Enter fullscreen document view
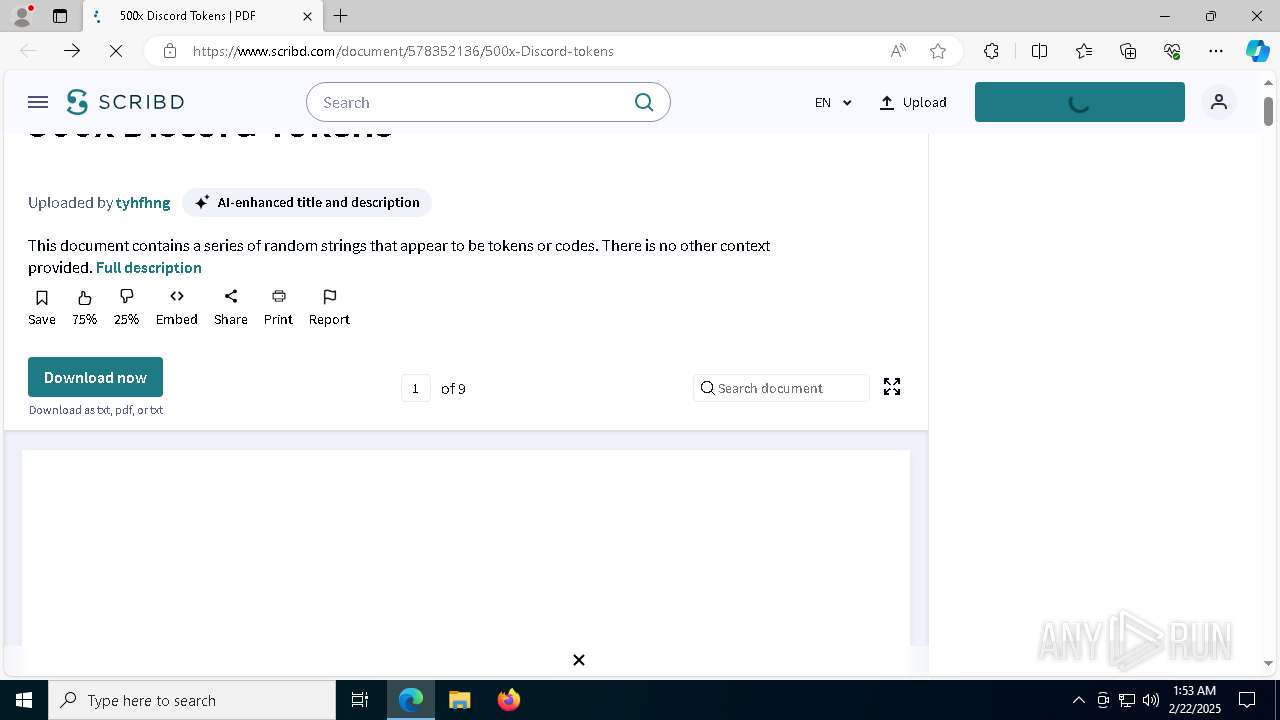The height and width of the screenshot is (720, 1280). point(892,387)
